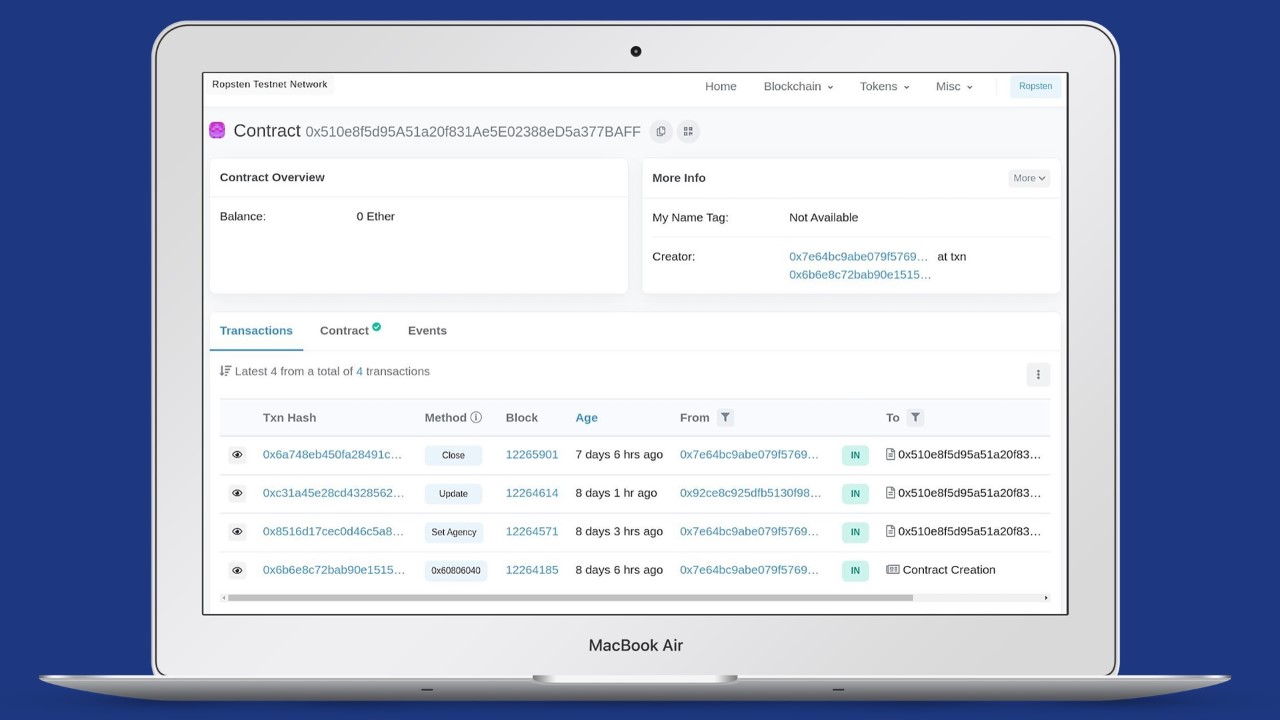The width and height of the screenshot is (1280, 720).
Task: Toggle preview eye for the Update transaction
Action: [x=237, y=493]
